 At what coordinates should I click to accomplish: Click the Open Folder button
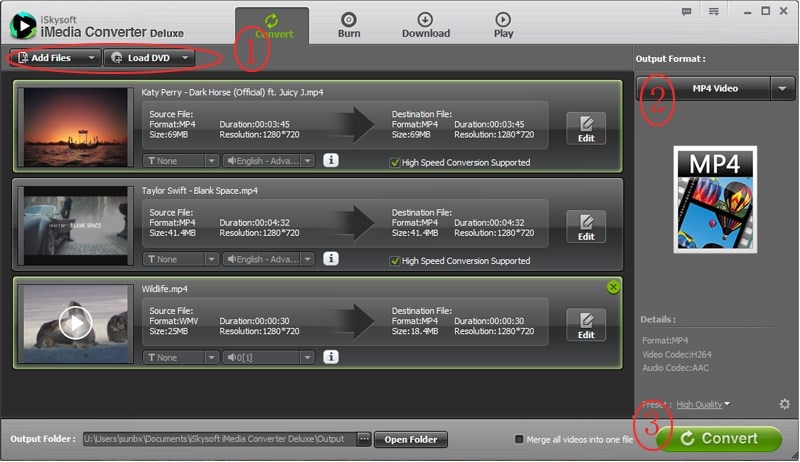click(411, 439)
